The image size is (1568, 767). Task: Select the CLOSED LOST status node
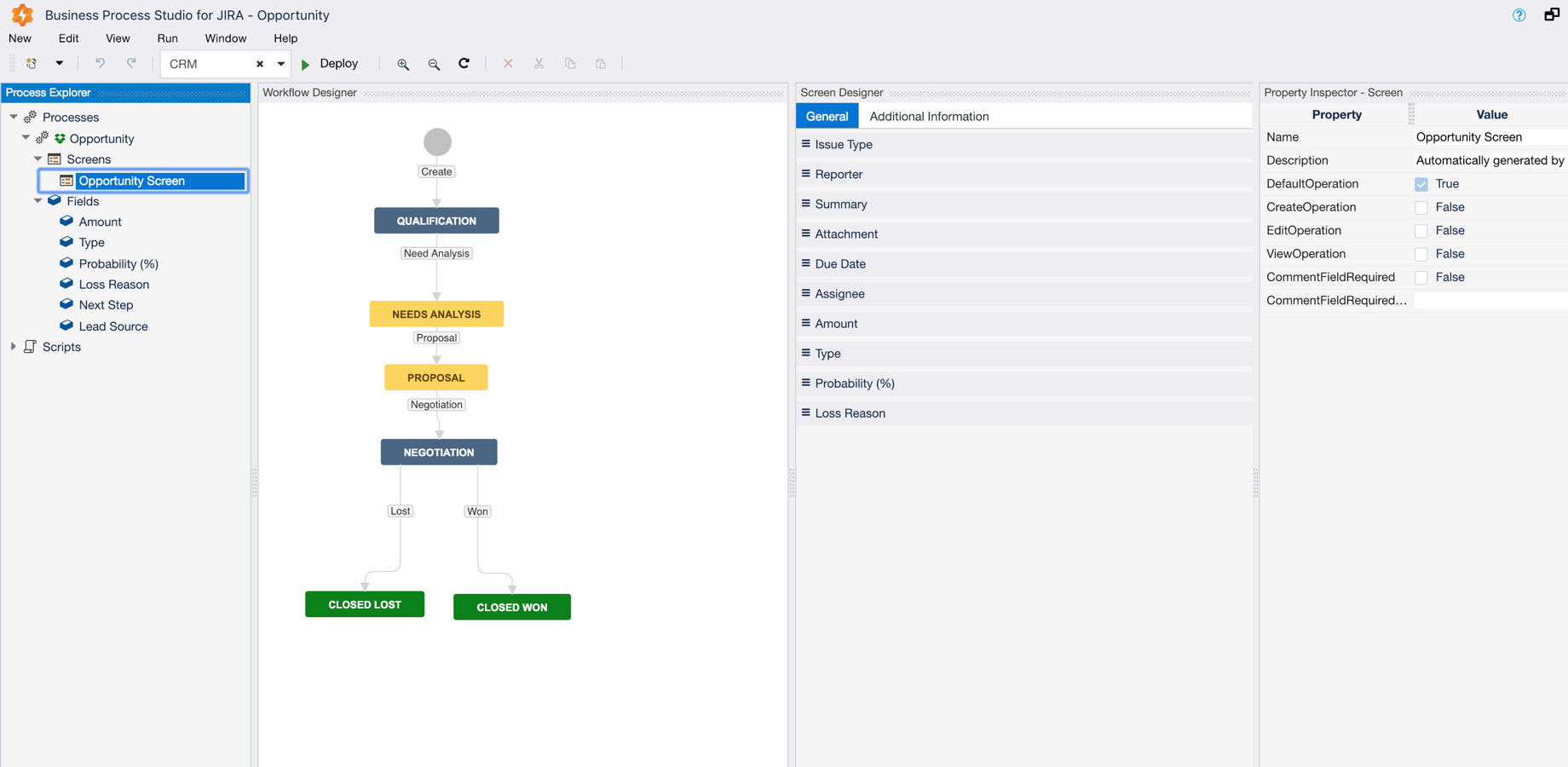(x=365, y=604)
